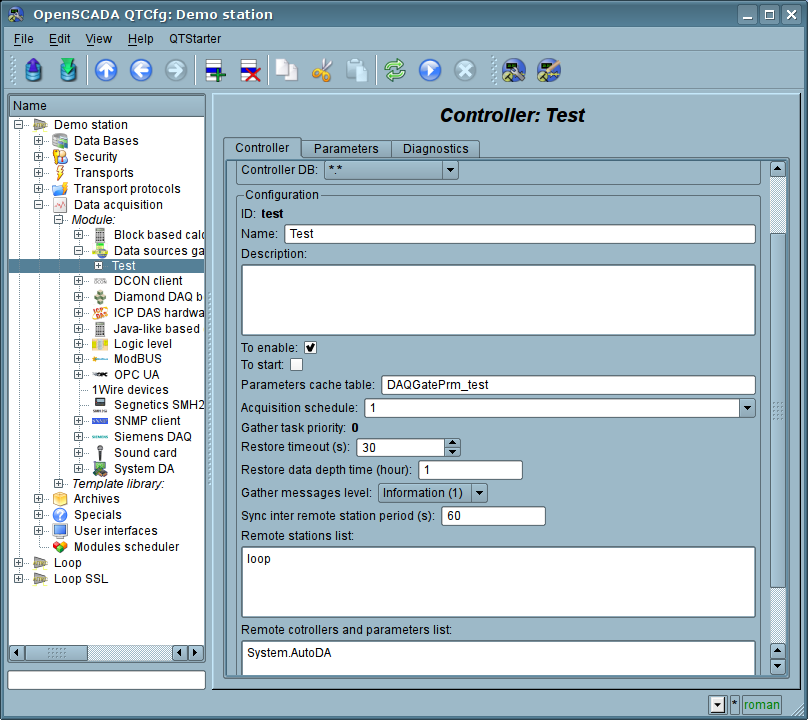This screenshot has width=808, height=720.
Task: Navigate back with the left arrow icon
Action: 141,70
